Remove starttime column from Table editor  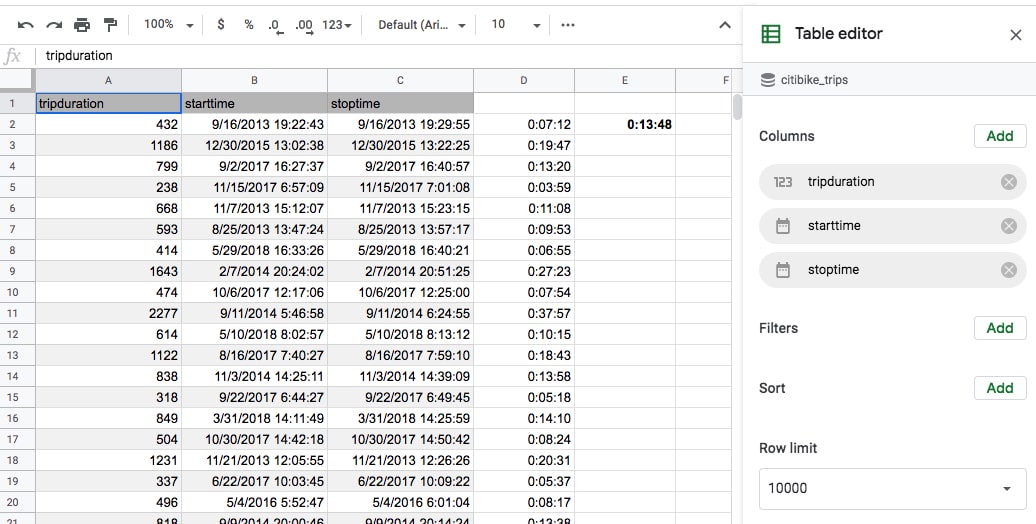[1008, 226]
